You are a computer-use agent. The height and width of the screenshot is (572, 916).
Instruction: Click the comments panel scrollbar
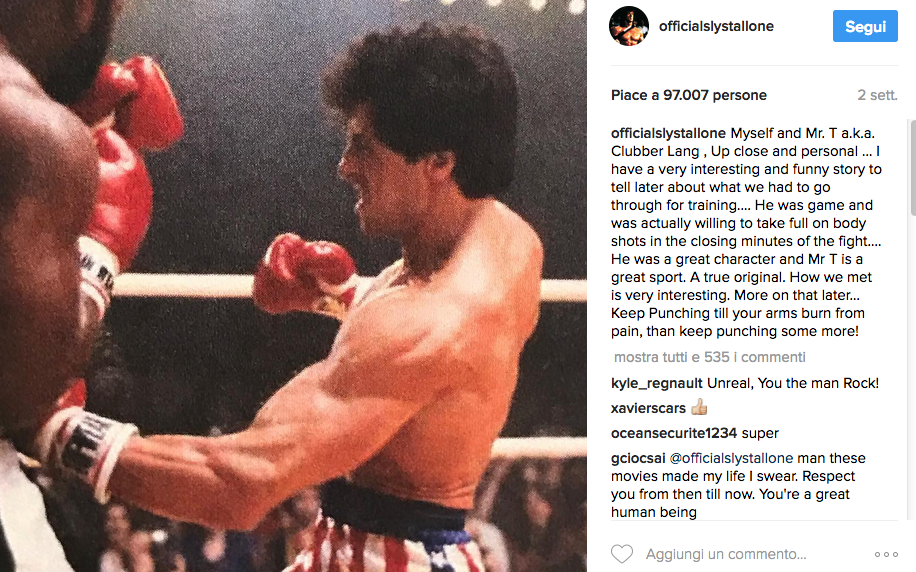point(912,168)
